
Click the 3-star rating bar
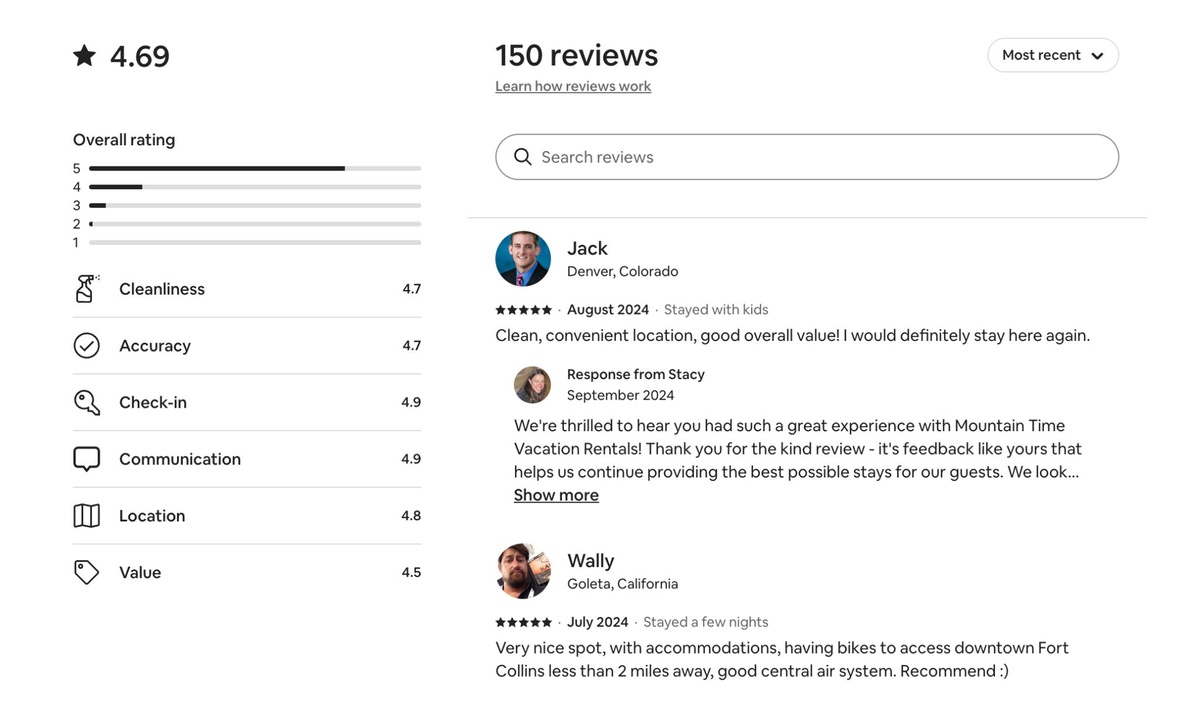[x=254, y=205]
